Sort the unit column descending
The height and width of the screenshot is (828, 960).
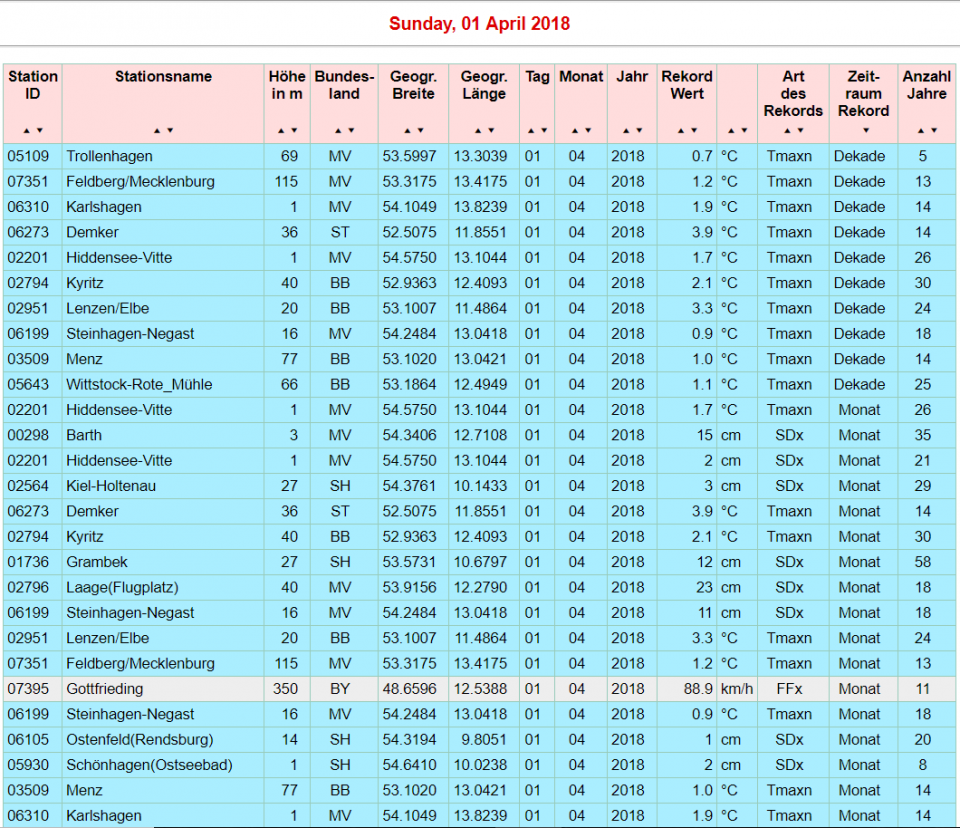(743, 130)
